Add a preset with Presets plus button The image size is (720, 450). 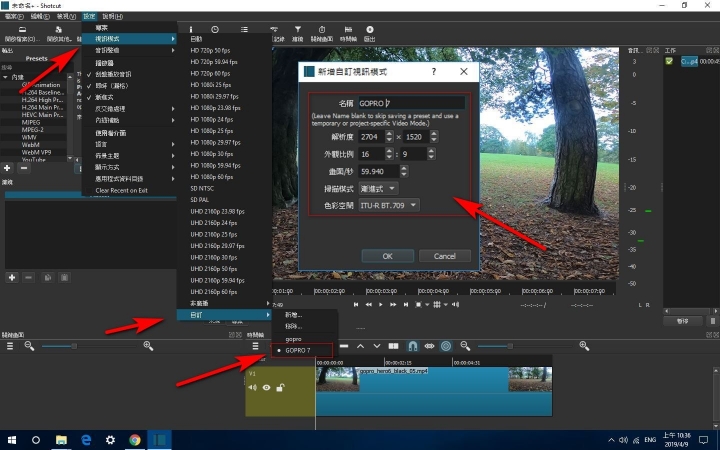tap(7, 169)
